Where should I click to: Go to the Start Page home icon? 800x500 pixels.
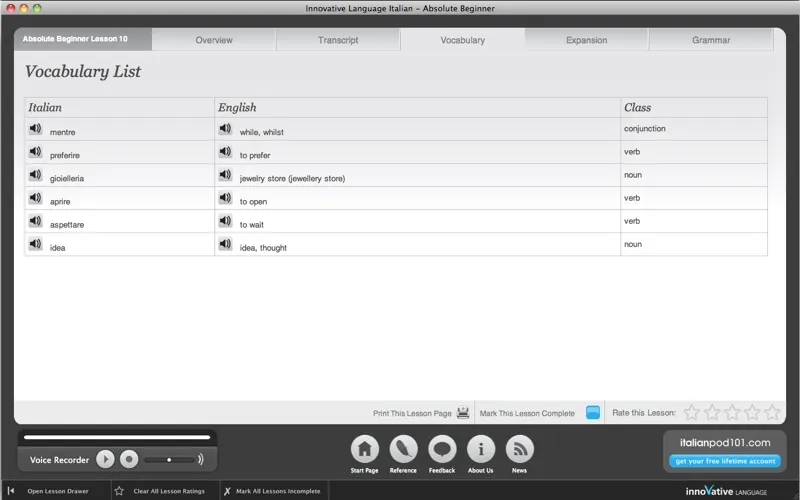(x=364, y=449)
